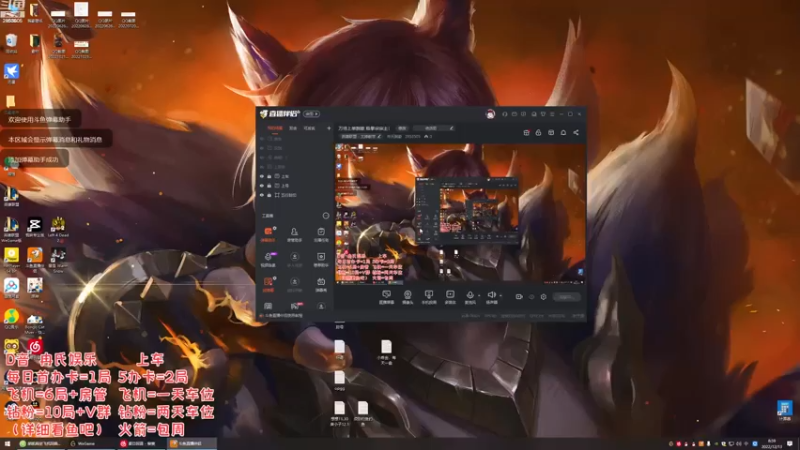Click the speaker volume icon in bottom toolbar
The width and height of the screenshot is (800, 450).
(x=491, y=295)
